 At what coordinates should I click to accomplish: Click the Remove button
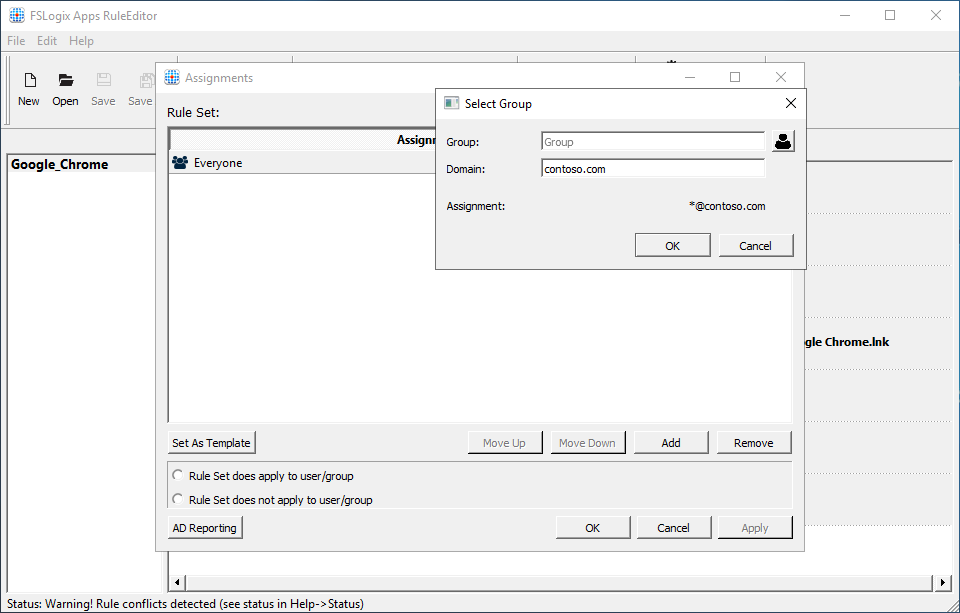pos(754,442)
